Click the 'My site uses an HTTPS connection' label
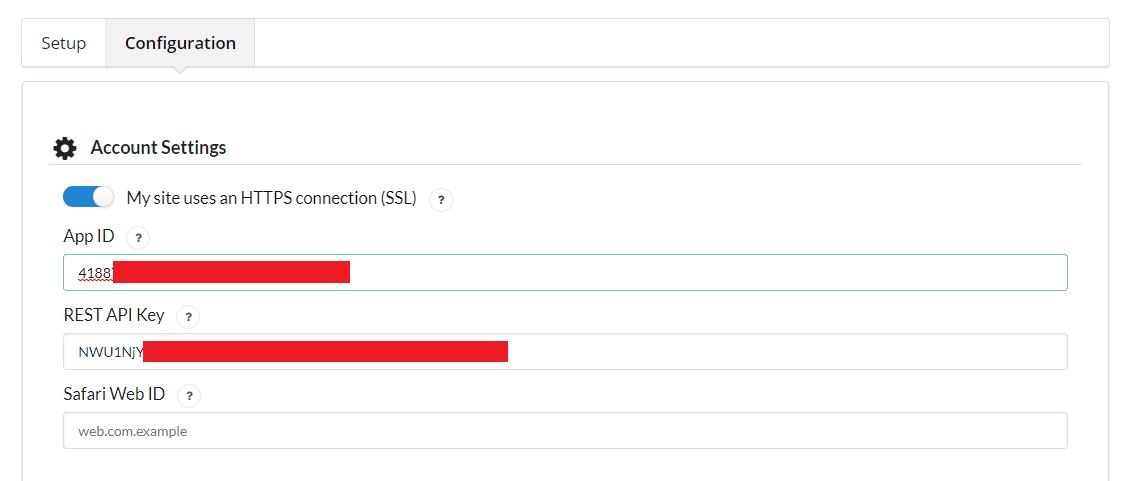Image resolution: width=1137 pixels, height=481 pixels. coord(271,198)
